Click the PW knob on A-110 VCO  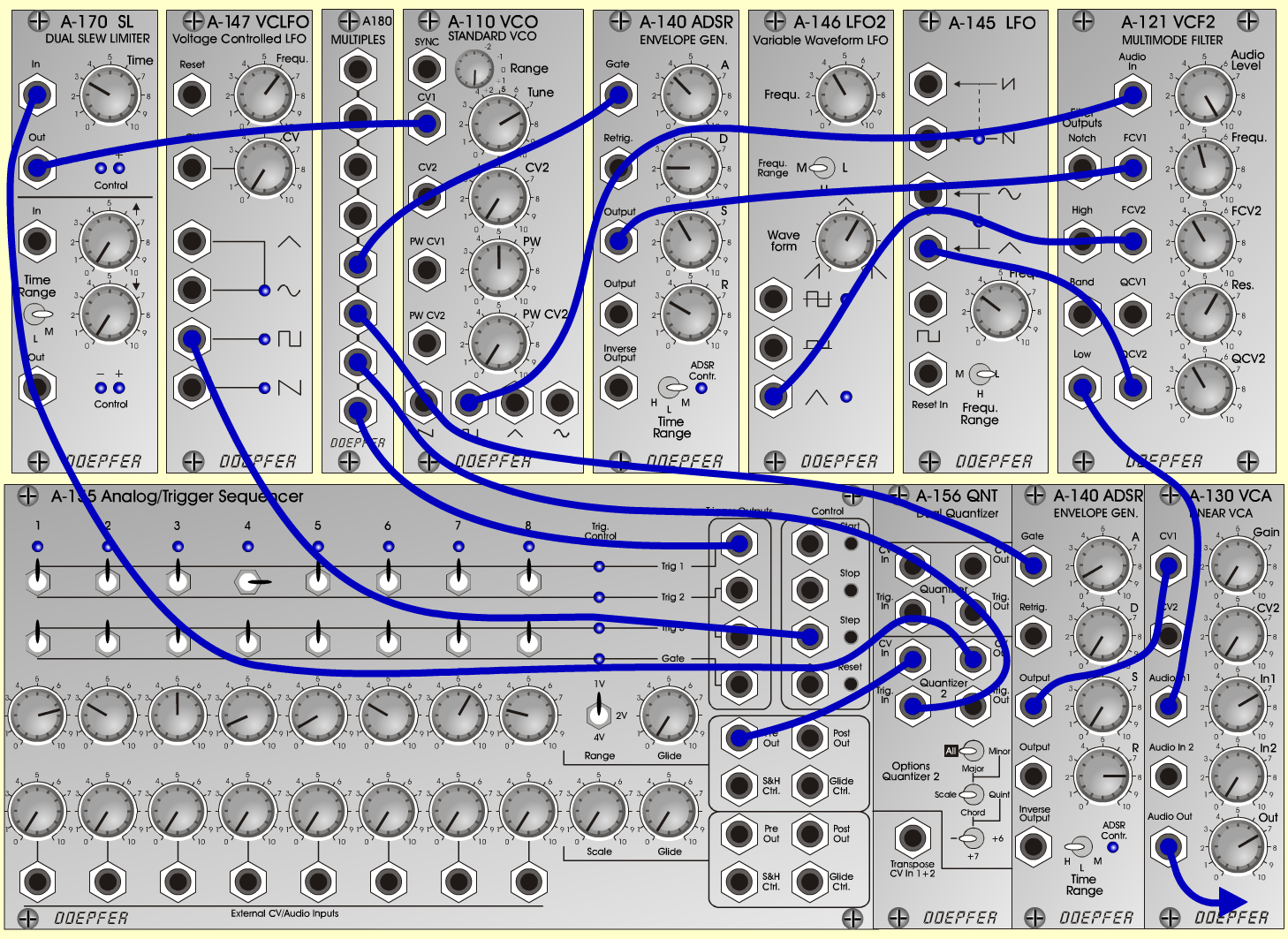click(x=498, y=269)
